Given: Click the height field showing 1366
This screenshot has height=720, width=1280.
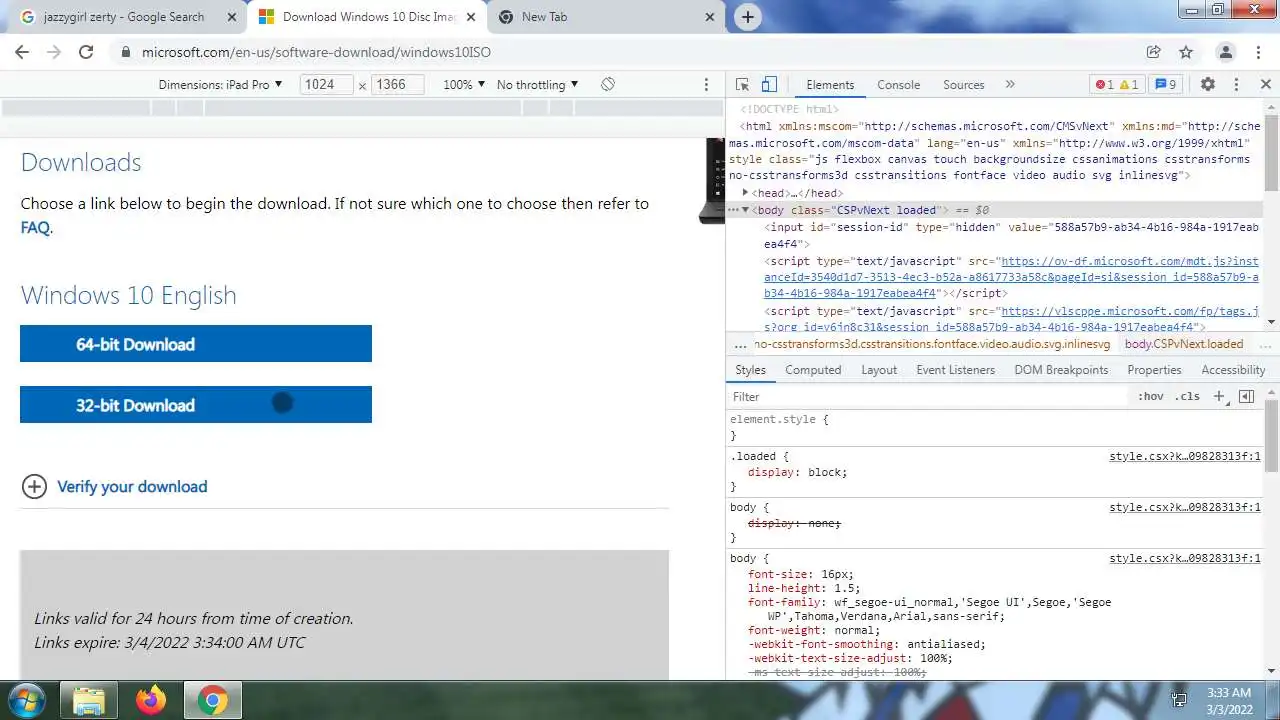Looking at the screenshot, I should [x=397, y=85].
